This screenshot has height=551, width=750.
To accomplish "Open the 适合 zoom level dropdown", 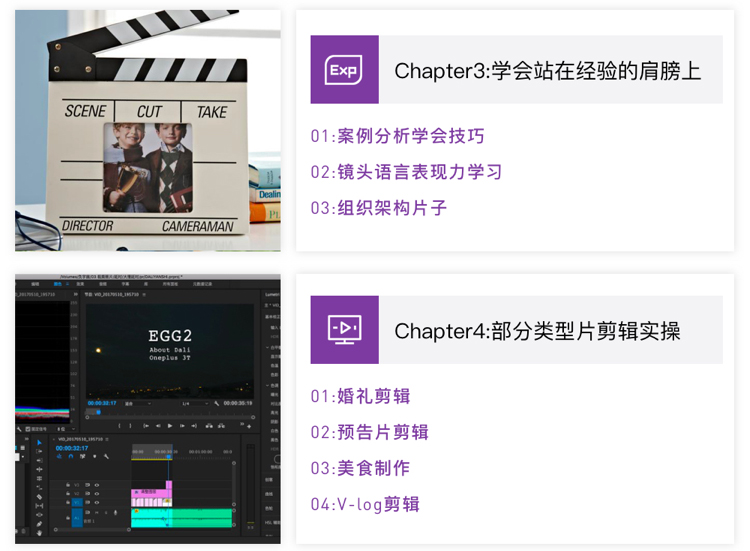I will pyautogui.click(x=137, y=404).
